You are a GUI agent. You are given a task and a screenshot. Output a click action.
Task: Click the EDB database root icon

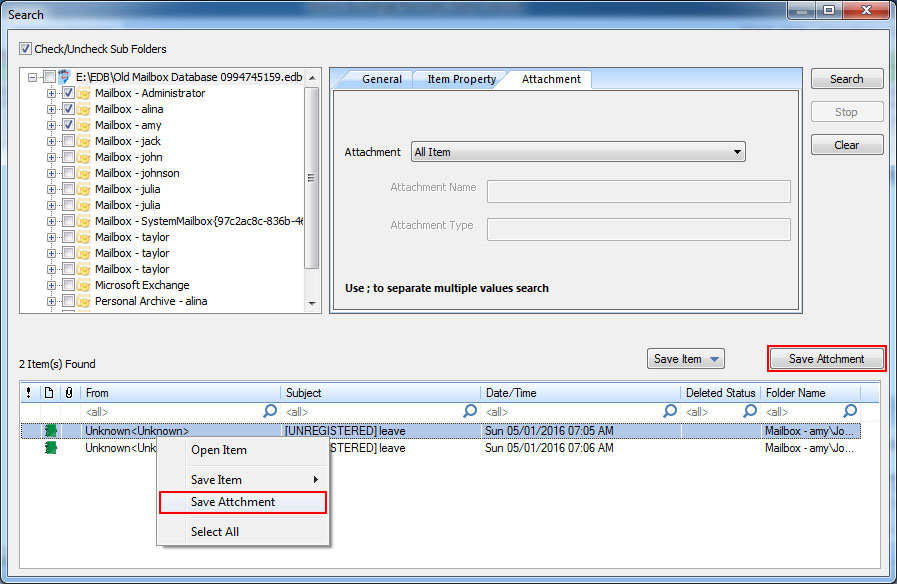pyautogui.click(x=65, y=77)
